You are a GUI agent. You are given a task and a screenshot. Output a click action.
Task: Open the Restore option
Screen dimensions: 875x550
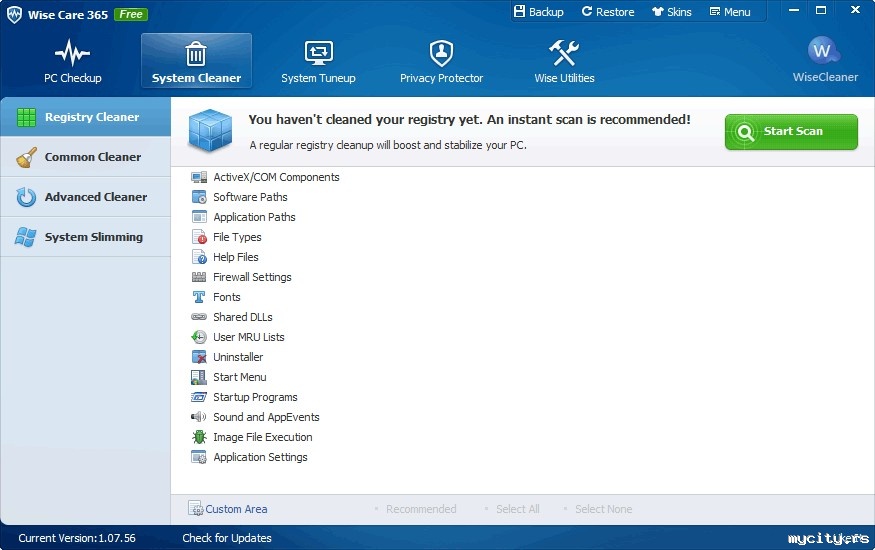tap(608, 12)
